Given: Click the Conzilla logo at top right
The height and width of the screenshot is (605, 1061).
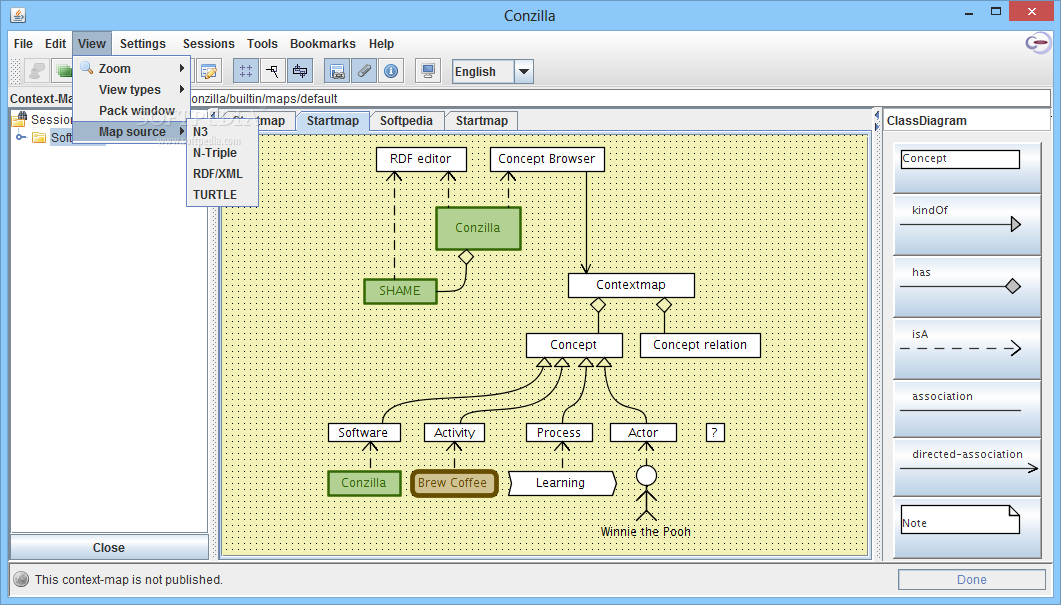Looking at the screenshot, I should (1038, 43).
